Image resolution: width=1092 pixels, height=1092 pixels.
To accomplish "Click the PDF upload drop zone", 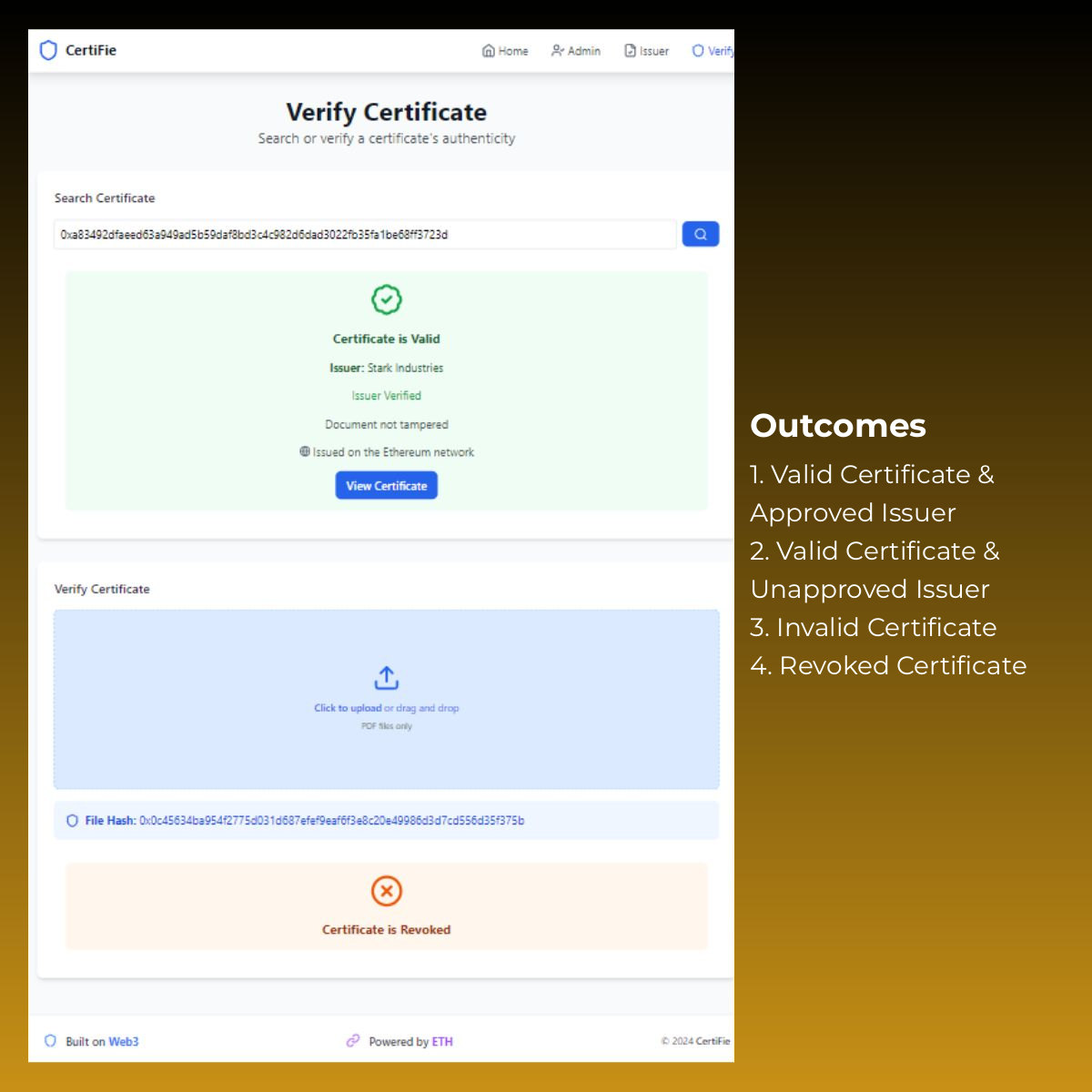I will coord(387,699).
